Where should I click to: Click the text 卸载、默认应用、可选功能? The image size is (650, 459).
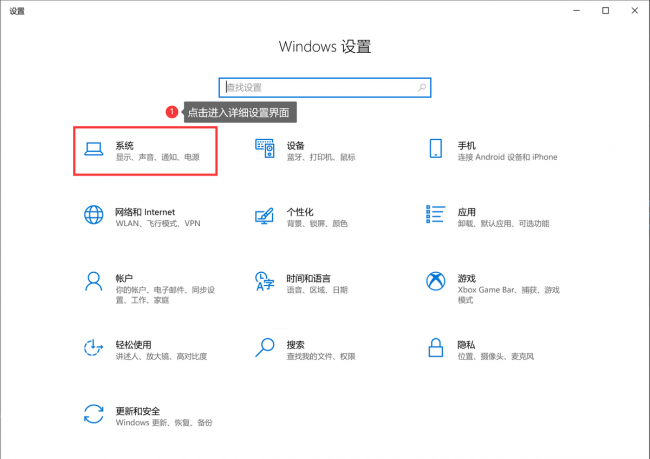coord(503,223)
